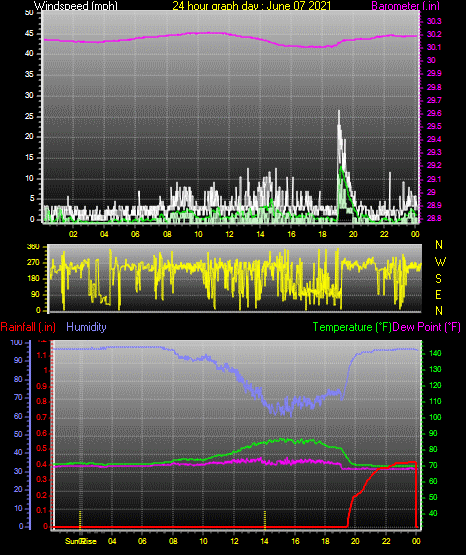Click the "0.5" rainfall axis value
466x555 pixels.
click(42, 448)
